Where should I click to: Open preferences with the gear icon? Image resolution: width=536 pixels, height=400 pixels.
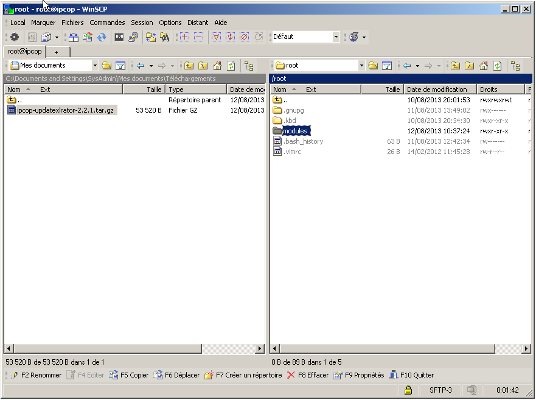tap(14, 37)
